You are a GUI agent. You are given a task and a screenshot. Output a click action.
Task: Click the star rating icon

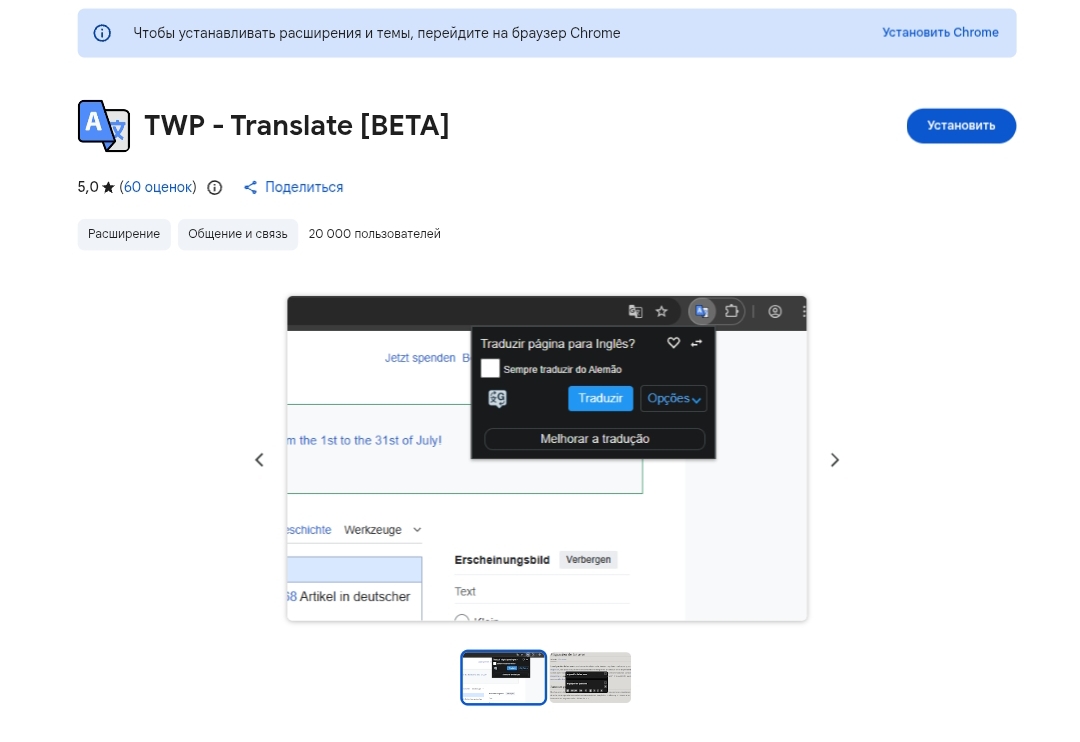tap(108, 187)
